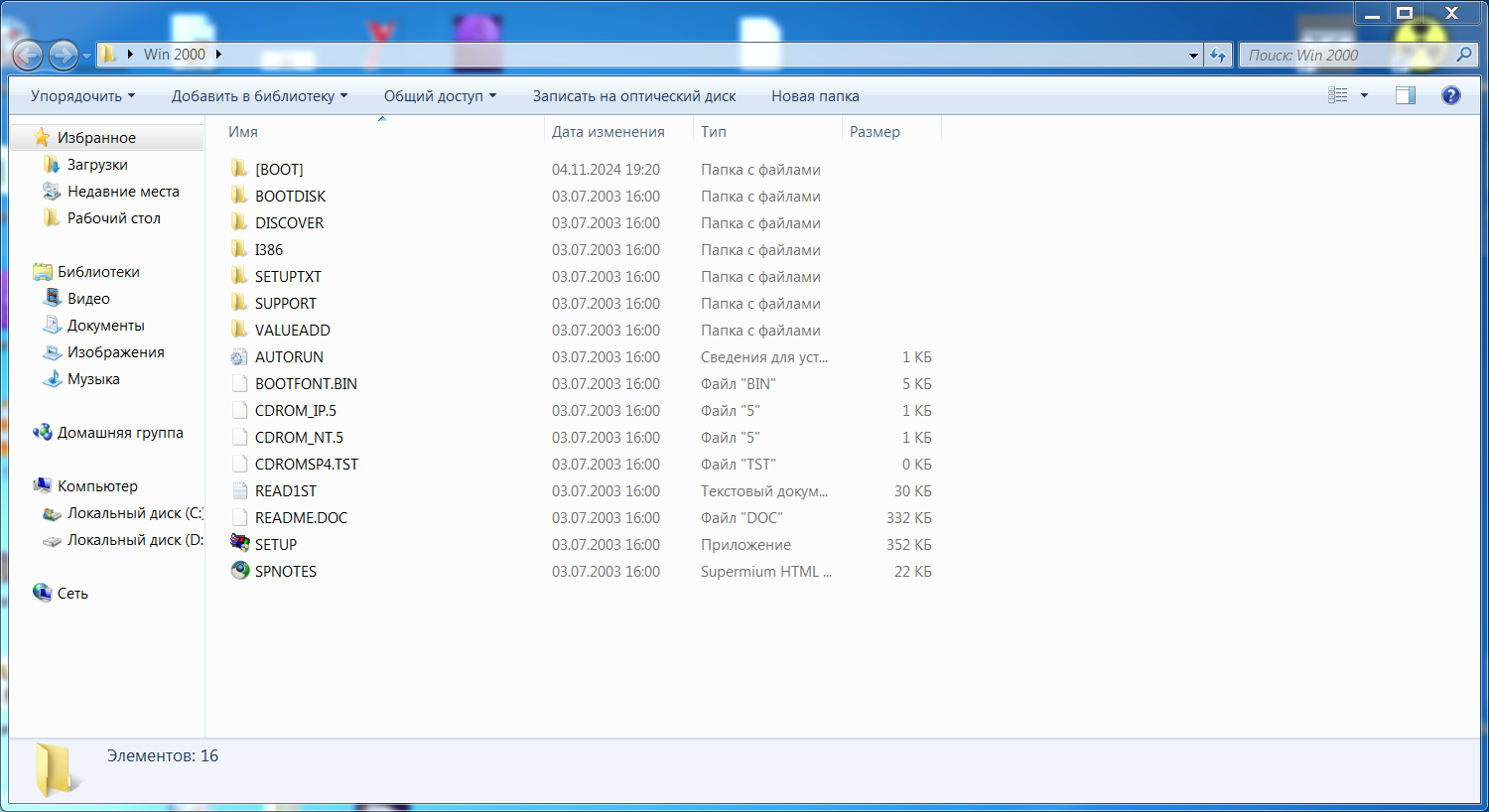Click the Элементов: 16 status text

163,756
